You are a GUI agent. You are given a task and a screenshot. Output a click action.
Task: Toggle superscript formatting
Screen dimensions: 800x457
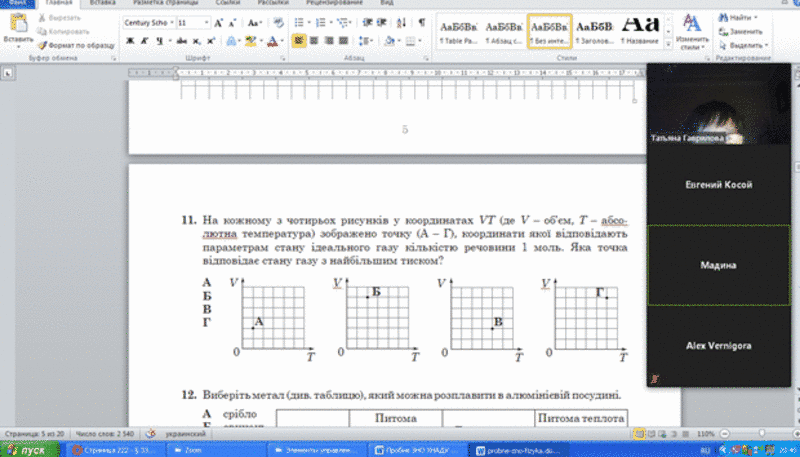(x=211, y=41)
